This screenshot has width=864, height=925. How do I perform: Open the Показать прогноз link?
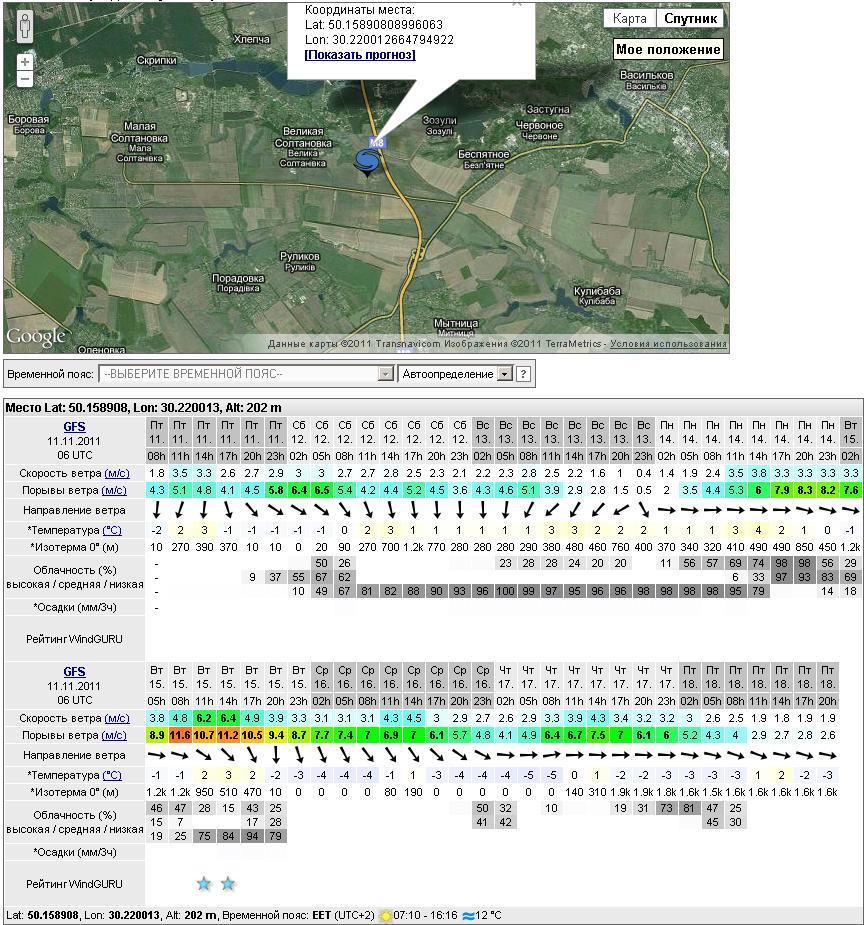(359, 55)
